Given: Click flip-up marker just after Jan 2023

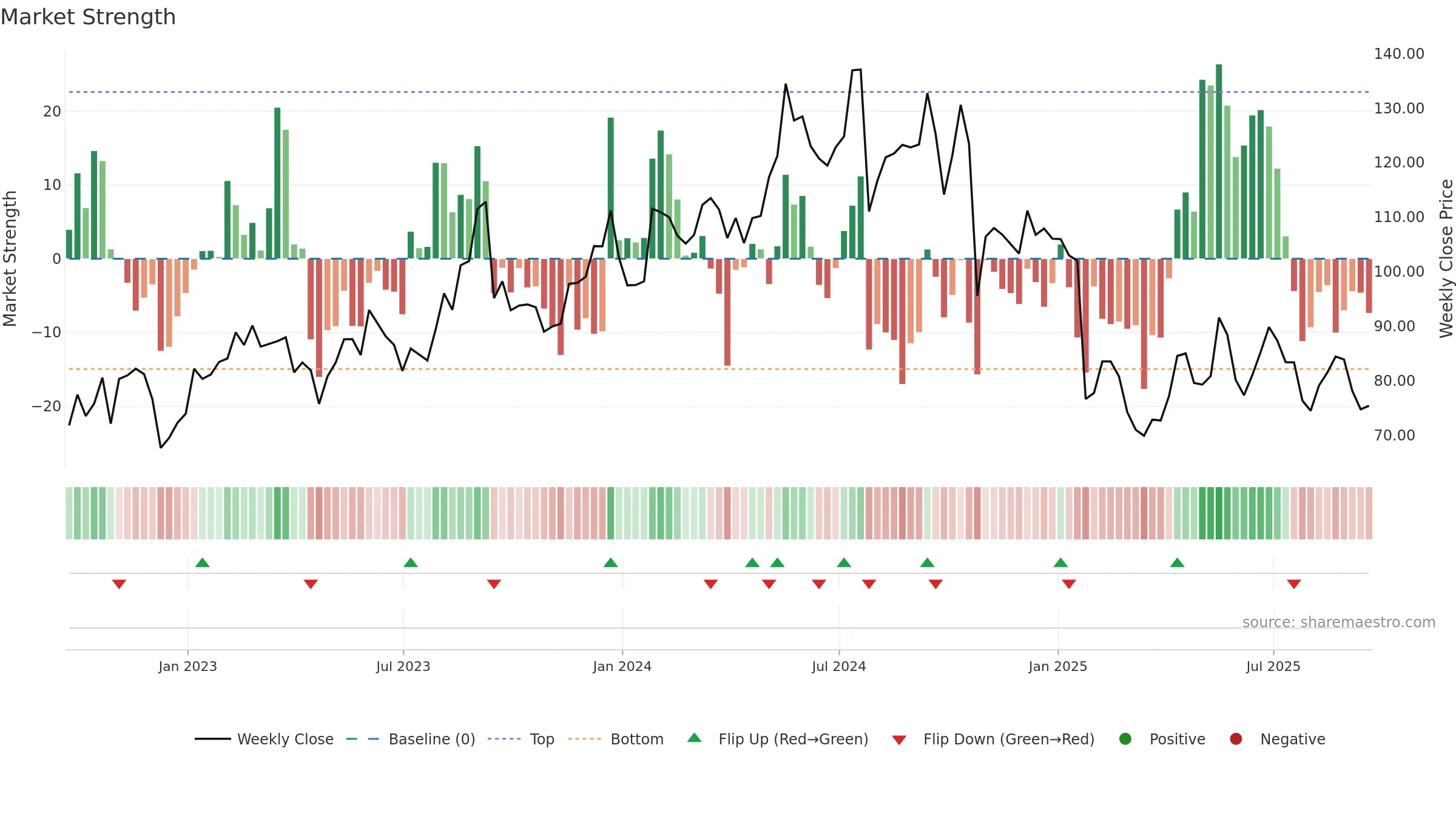Looking at the screenshot, I should click(x=203, y=562).
